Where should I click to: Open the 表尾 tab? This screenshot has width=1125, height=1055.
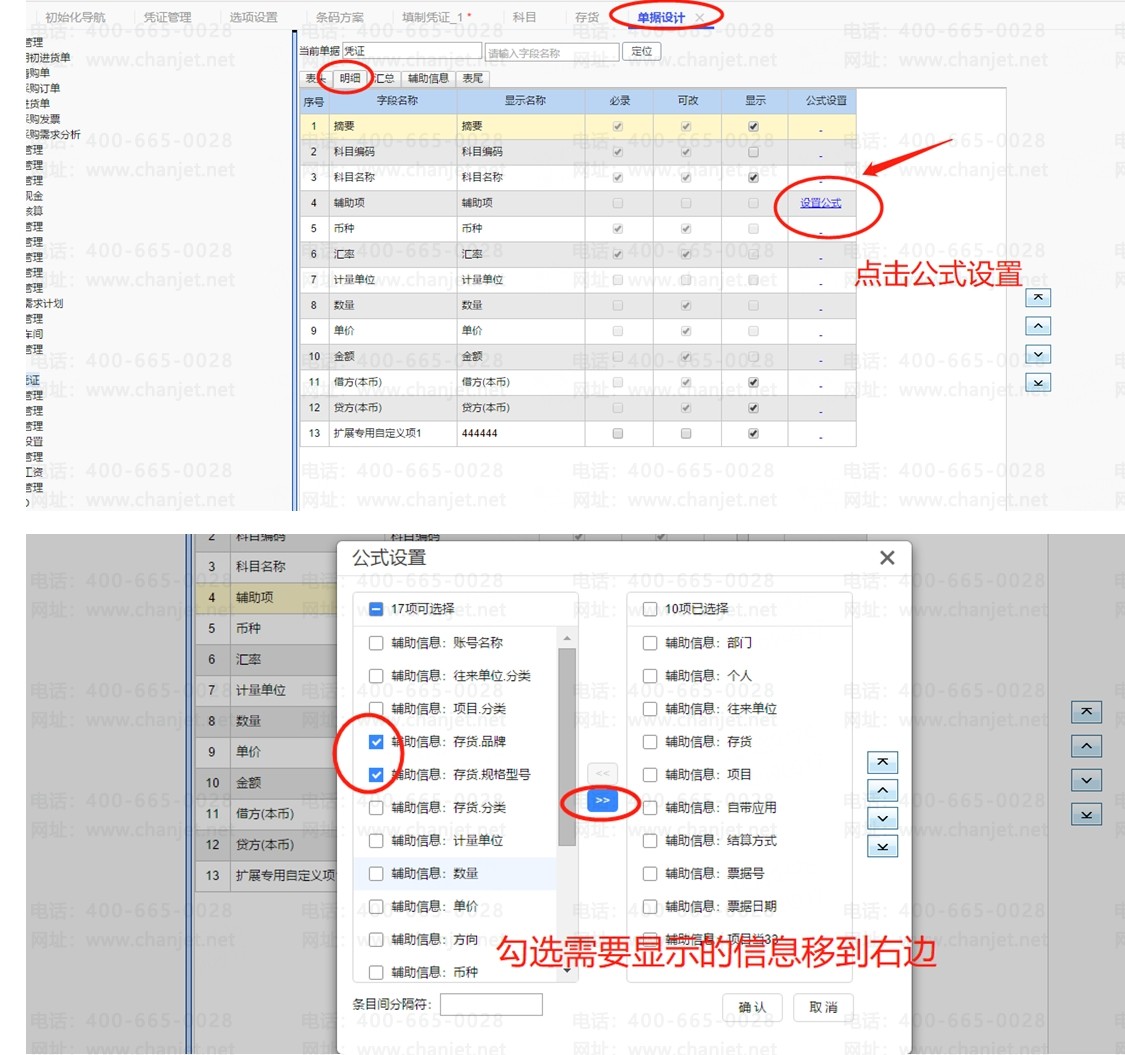click(472, 78)
